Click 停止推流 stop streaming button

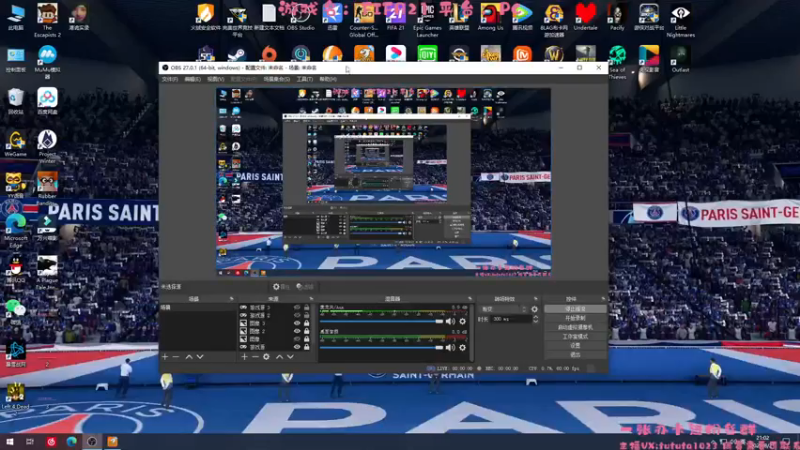(575, 309)
